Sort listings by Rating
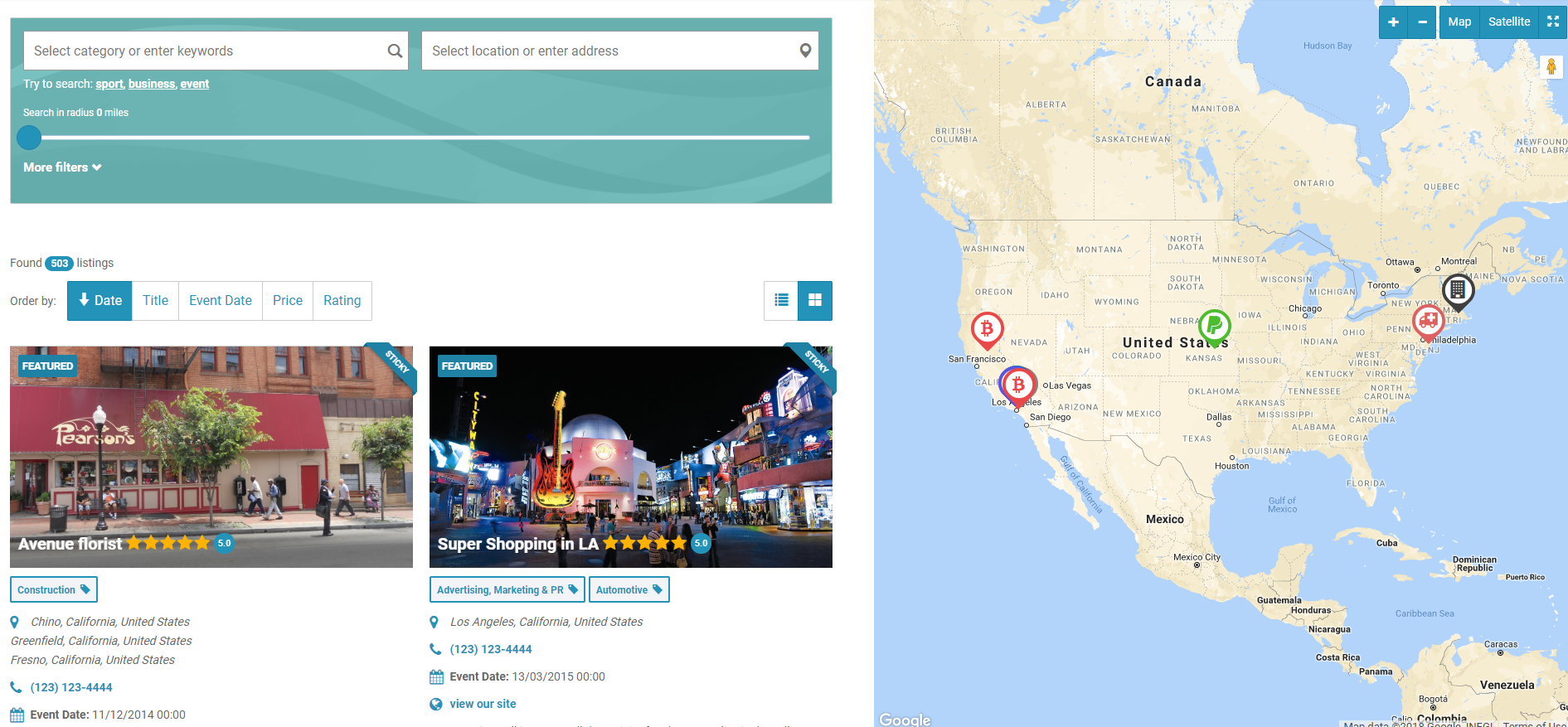Viewport: 1568px width, 727px height. click(342, 301)
